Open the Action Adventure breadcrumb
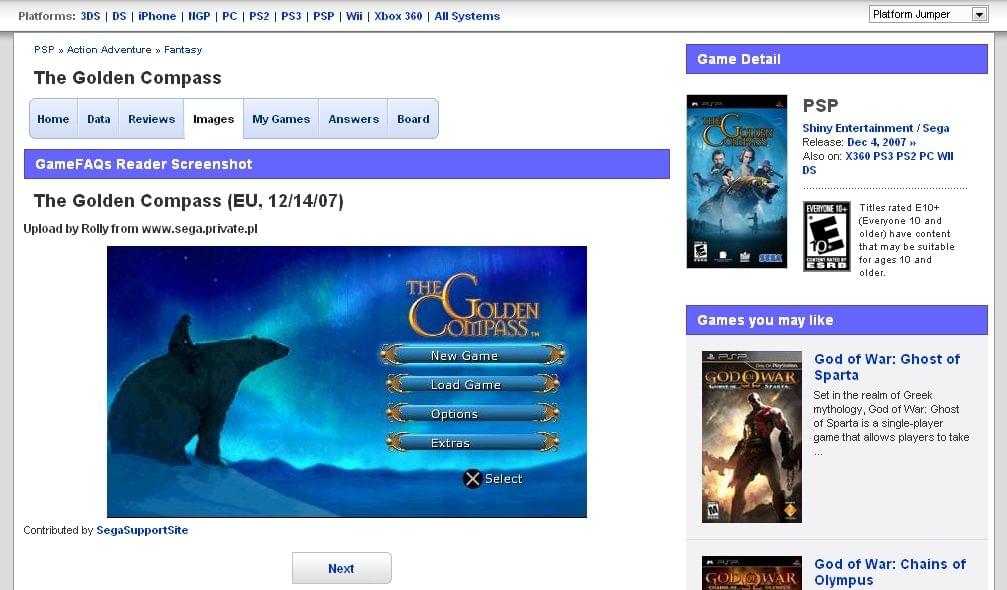The height and width of the screenshot is (590, 1007). pyautogui.click(x=109, y=49)
